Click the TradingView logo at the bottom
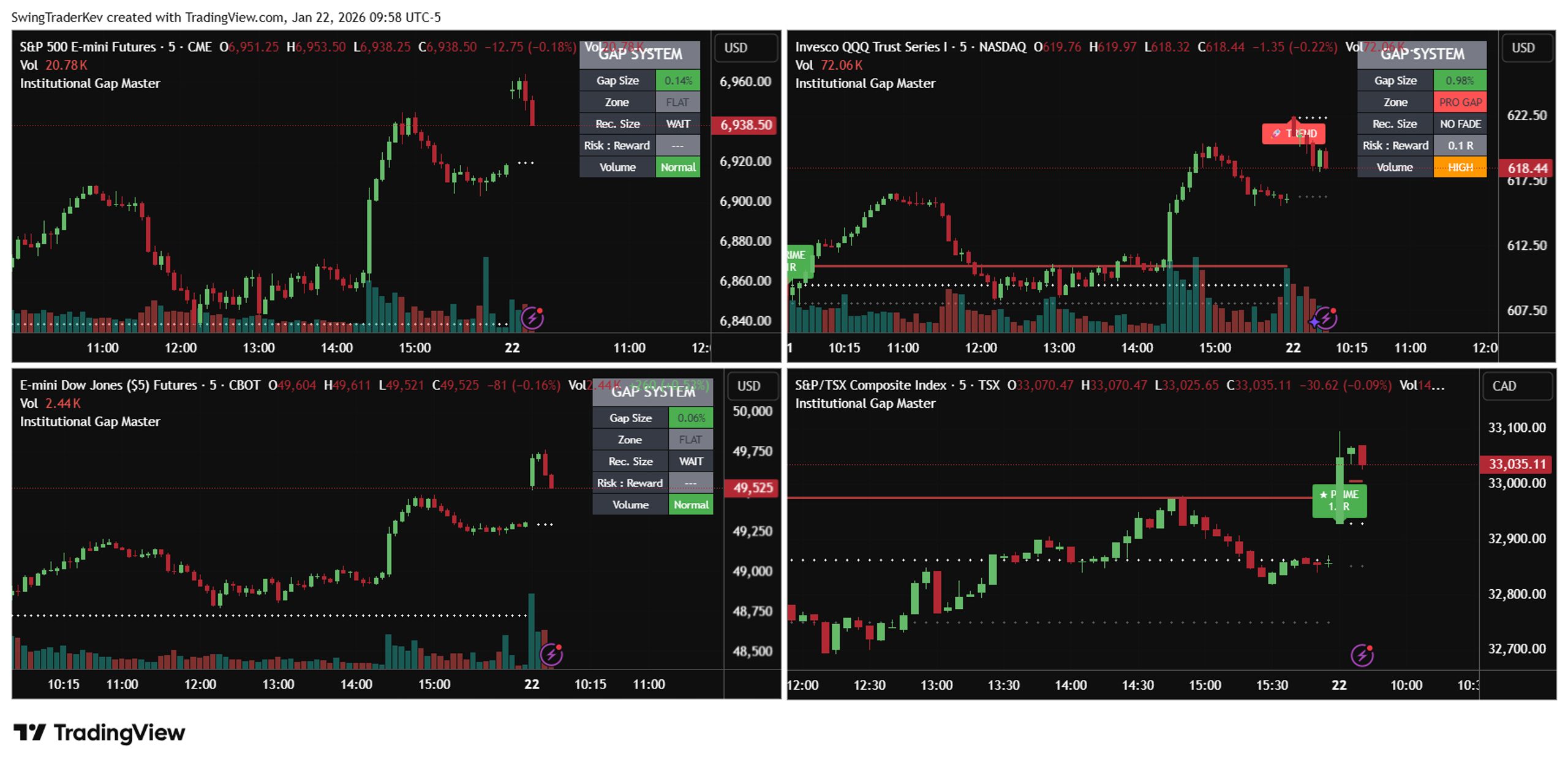The height and width of the screenshot is (765, 1568). click(99, 733)
